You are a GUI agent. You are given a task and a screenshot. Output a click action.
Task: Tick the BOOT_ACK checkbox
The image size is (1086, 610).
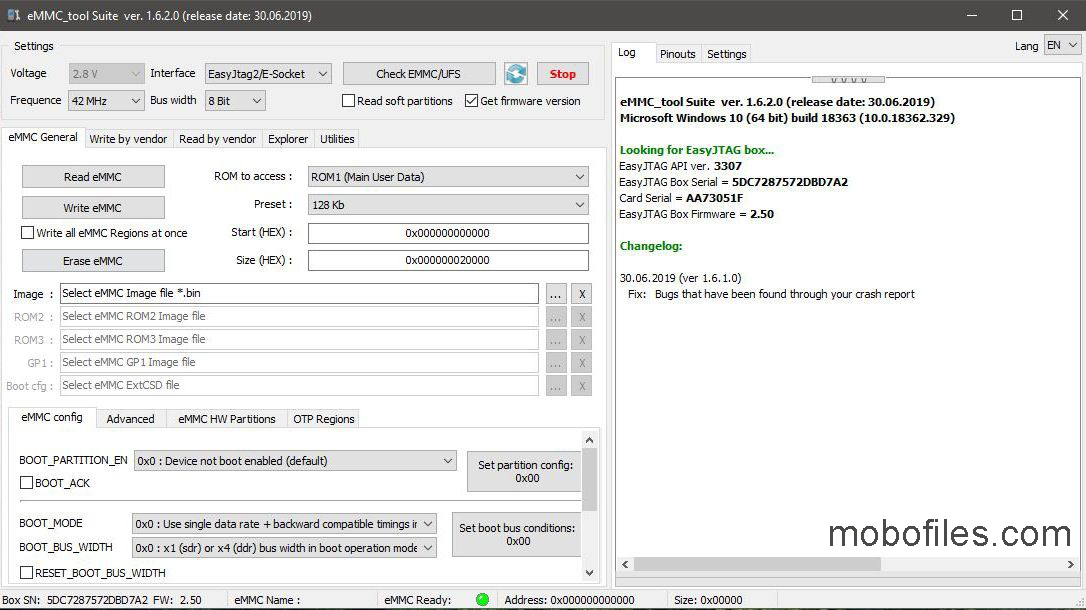coord(26,483)
